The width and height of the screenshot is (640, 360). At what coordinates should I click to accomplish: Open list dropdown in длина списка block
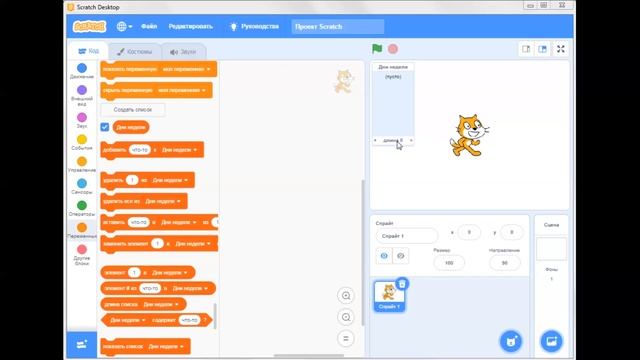(x=161, y=304)
